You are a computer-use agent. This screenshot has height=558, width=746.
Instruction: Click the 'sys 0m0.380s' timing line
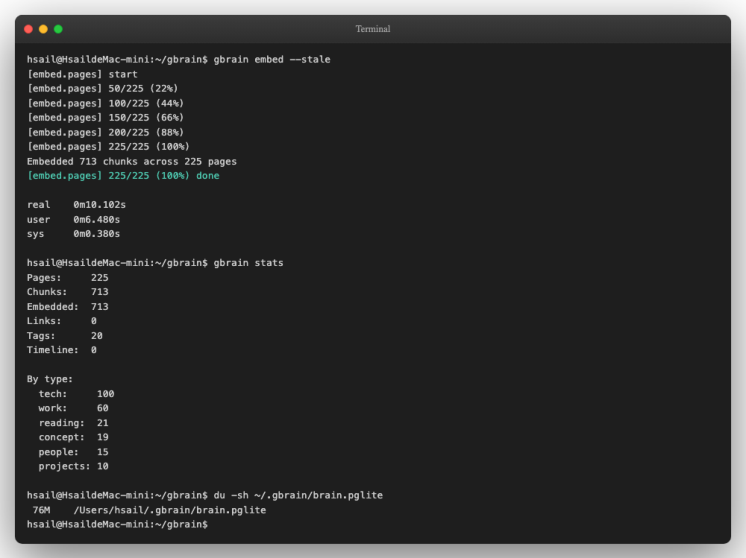click(73, 234)
